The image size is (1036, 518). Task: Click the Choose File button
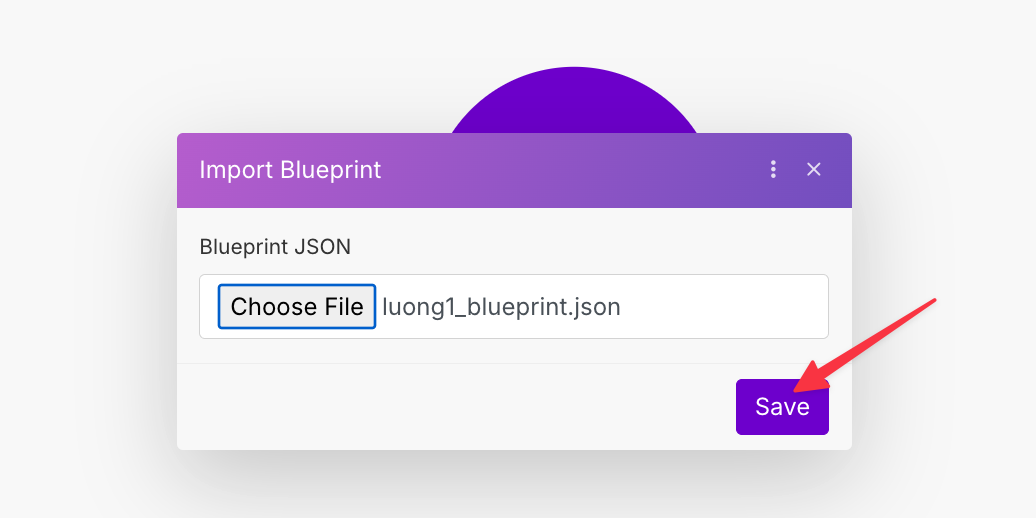[x=297, y=307]
